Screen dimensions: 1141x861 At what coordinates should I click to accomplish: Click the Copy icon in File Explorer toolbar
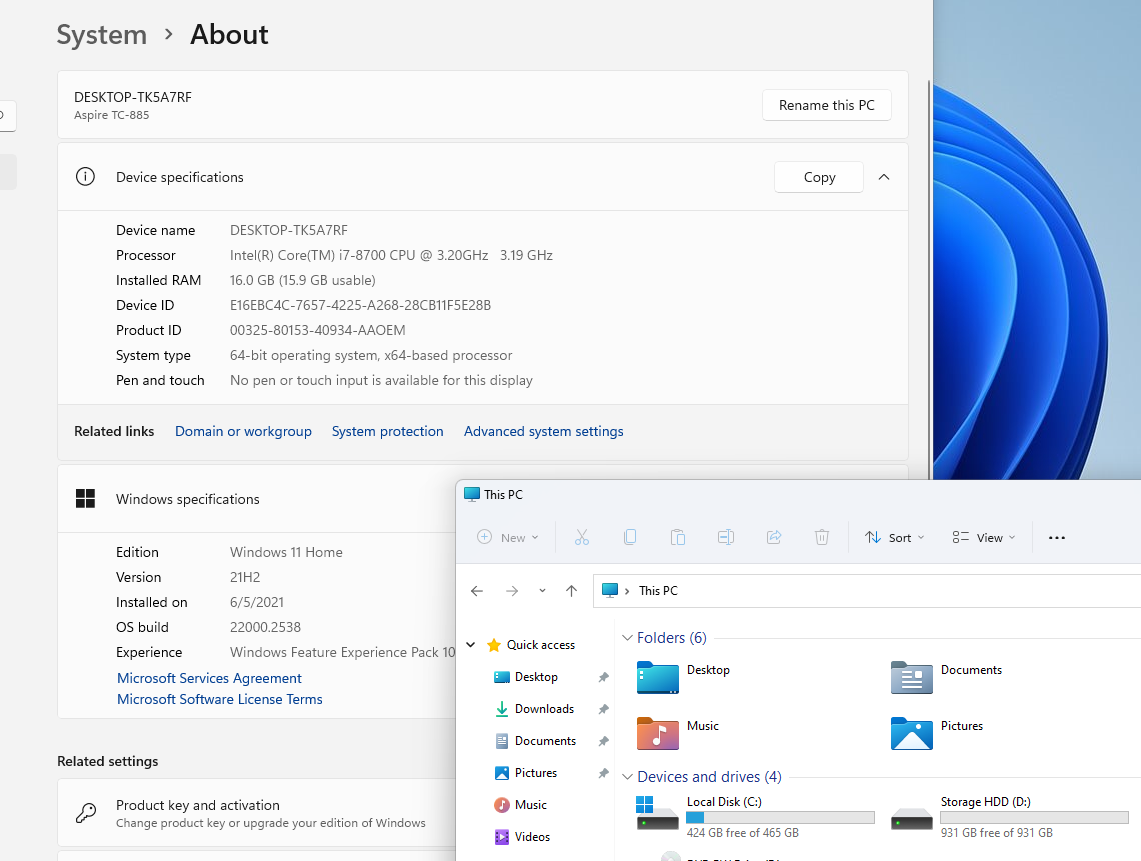(x=629, y=537)
